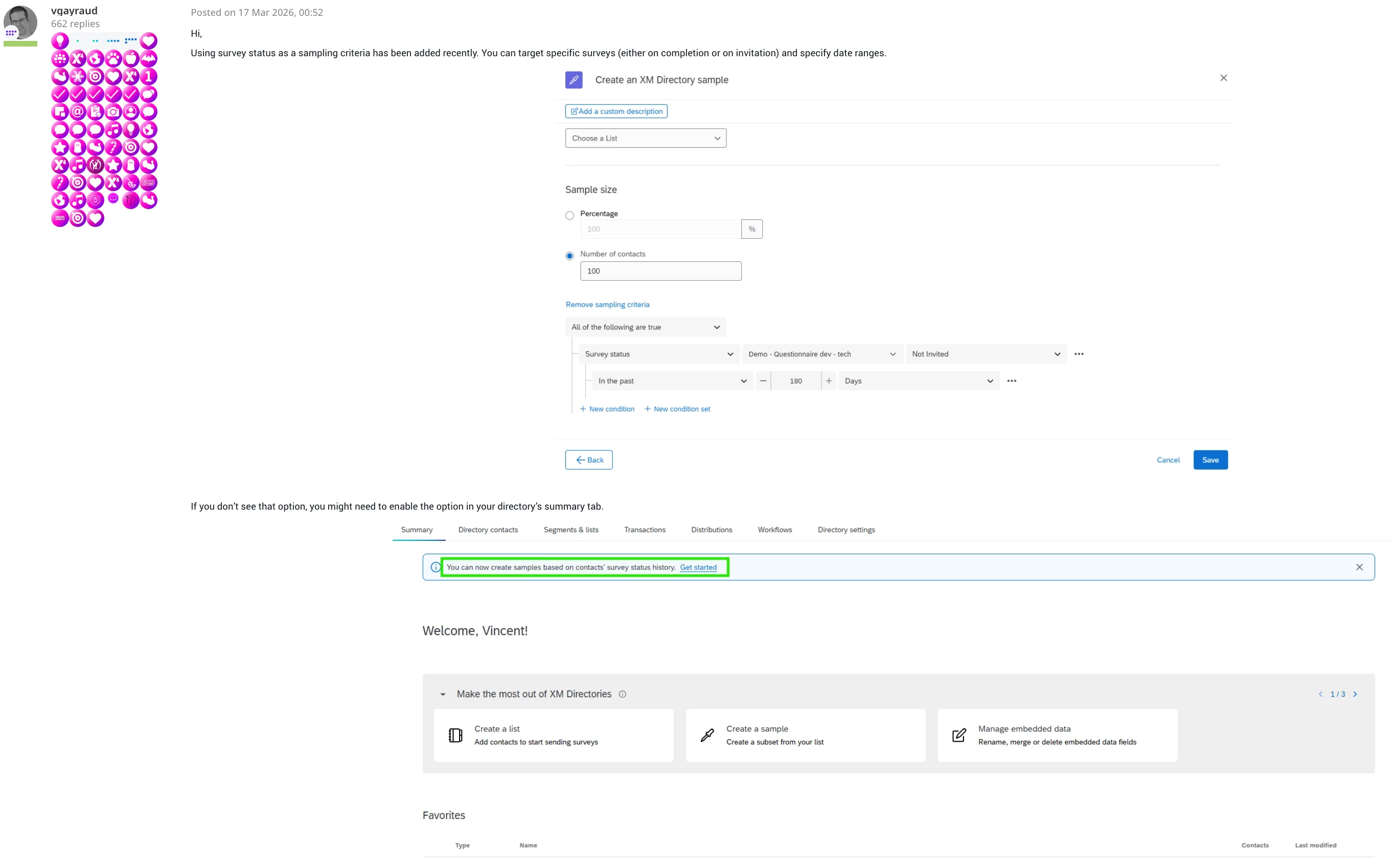Click the sample pipette icon in dialog header

click(x=574, y=80)
